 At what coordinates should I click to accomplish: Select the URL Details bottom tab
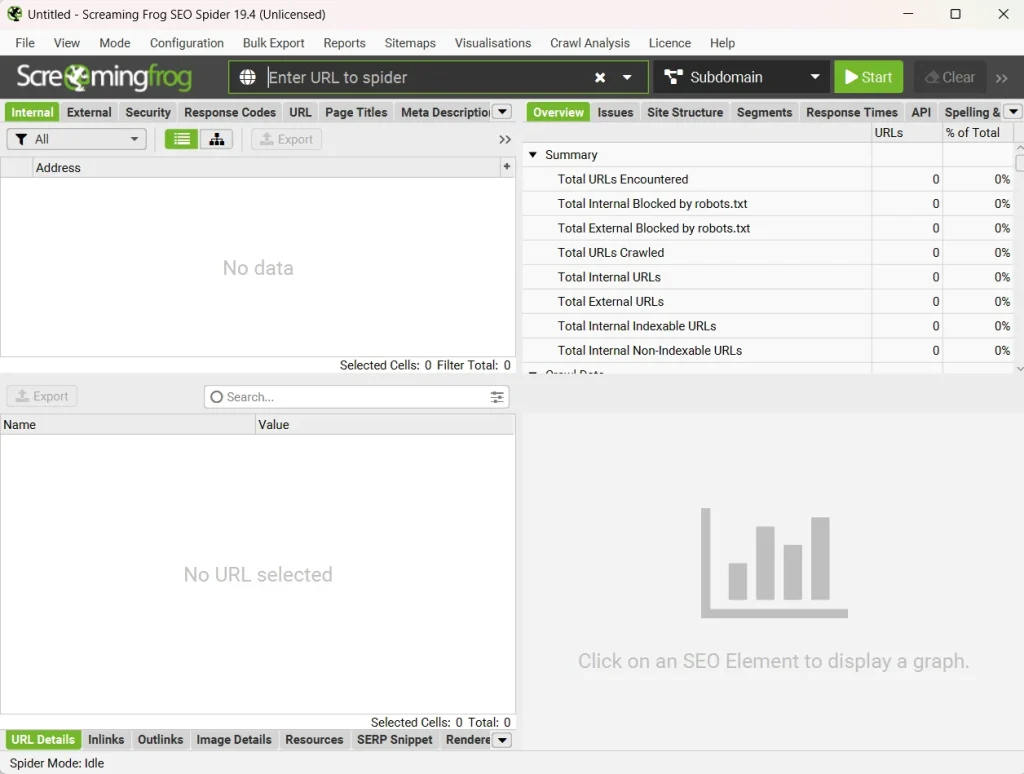pos(43,740)
